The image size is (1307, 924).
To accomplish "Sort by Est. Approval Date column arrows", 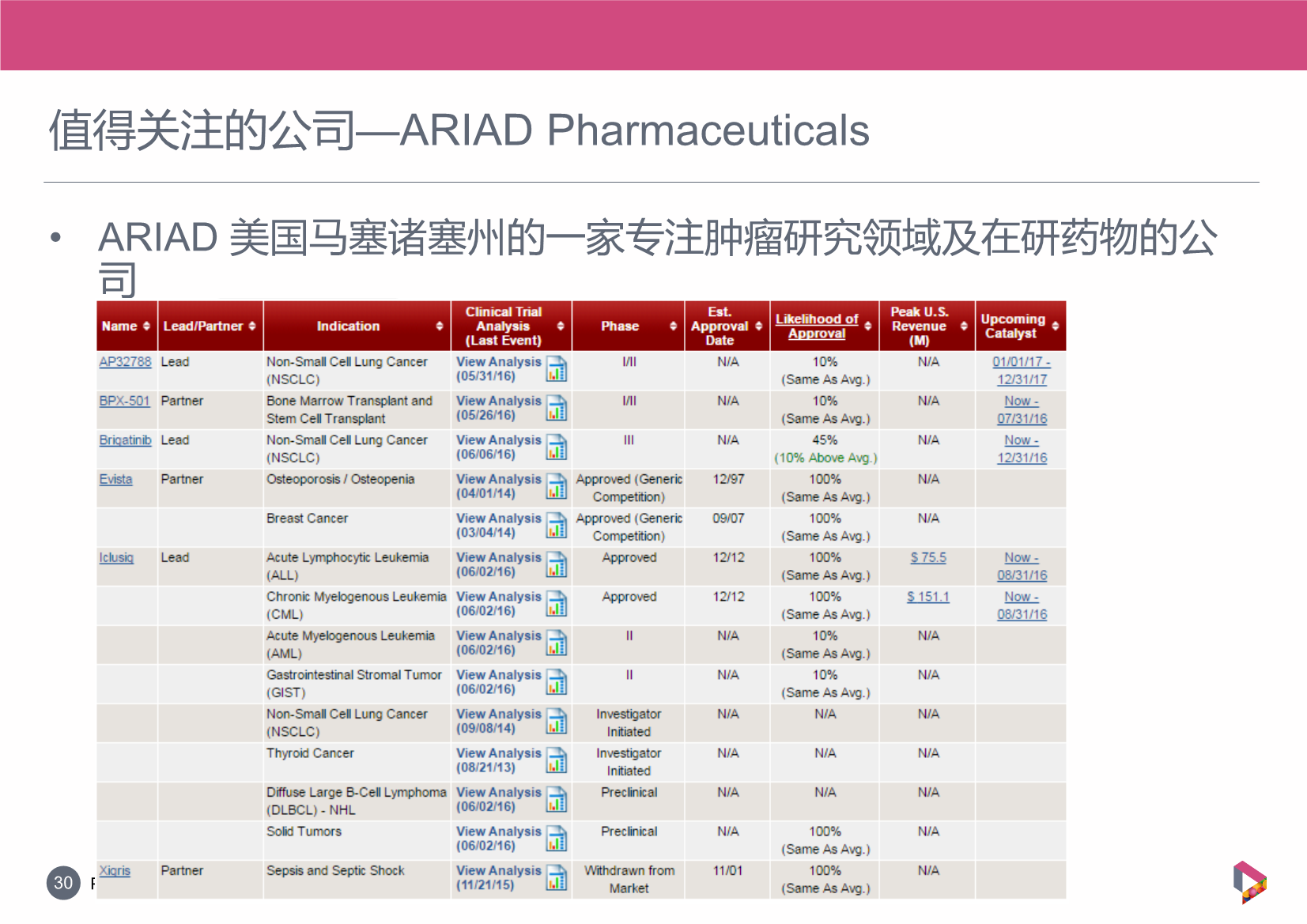I will (x=759, y=326).
